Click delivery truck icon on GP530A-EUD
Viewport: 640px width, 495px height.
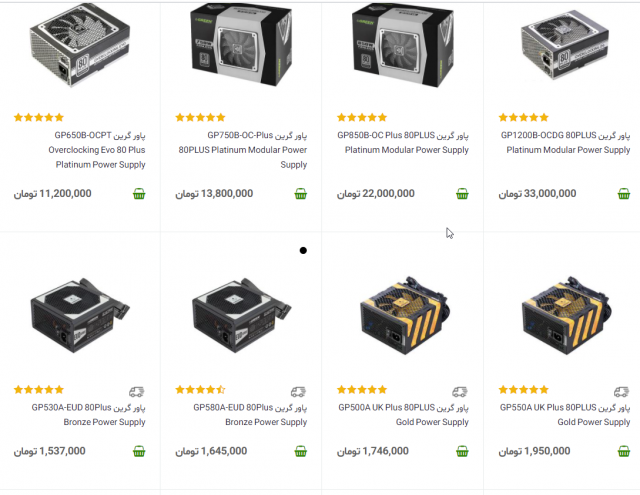137,392
